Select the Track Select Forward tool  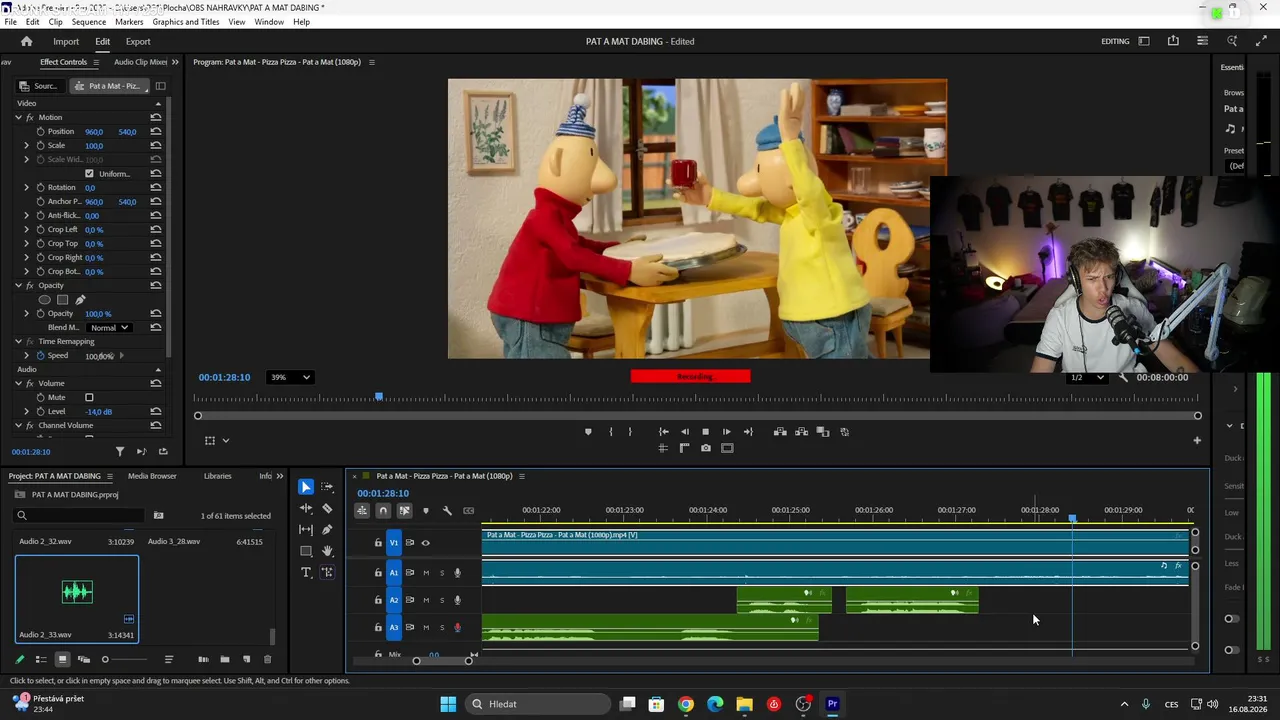click(327, 487)
